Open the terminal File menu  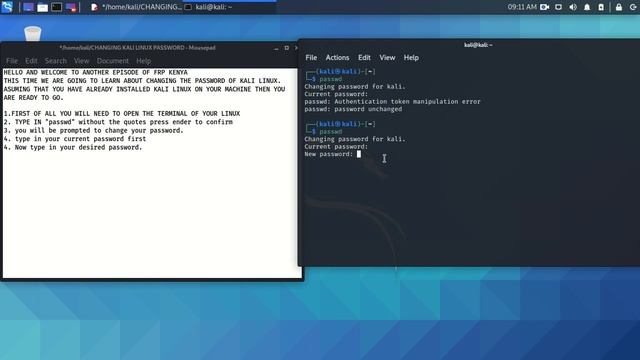[x=311, y=58]
